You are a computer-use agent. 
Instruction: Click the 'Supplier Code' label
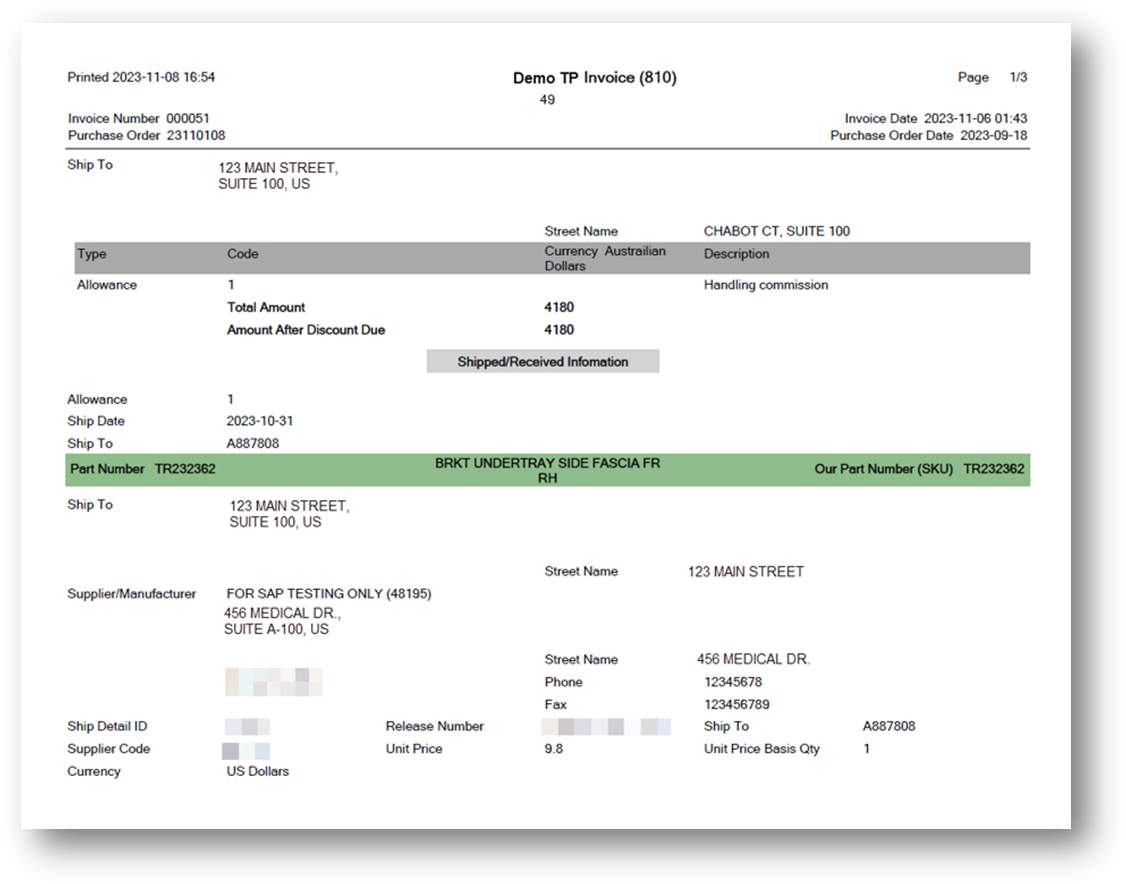click(x=108, y=749)
